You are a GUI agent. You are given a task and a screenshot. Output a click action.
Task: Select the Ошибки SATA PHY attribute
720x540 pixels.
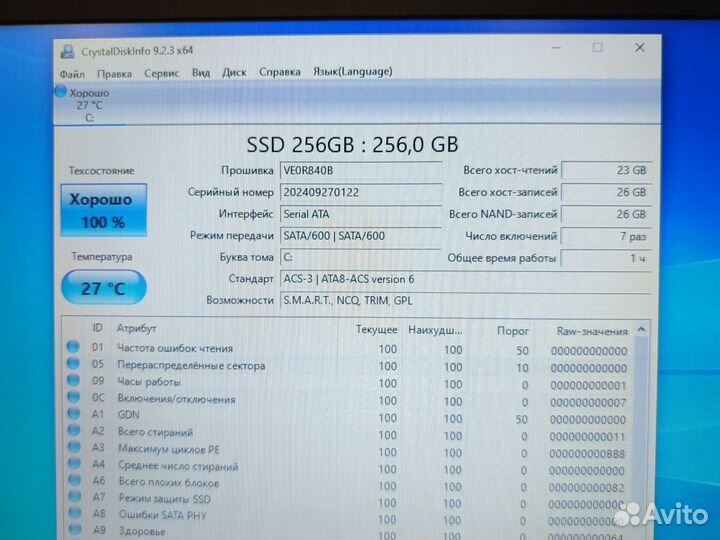click(x=163, y=515)
